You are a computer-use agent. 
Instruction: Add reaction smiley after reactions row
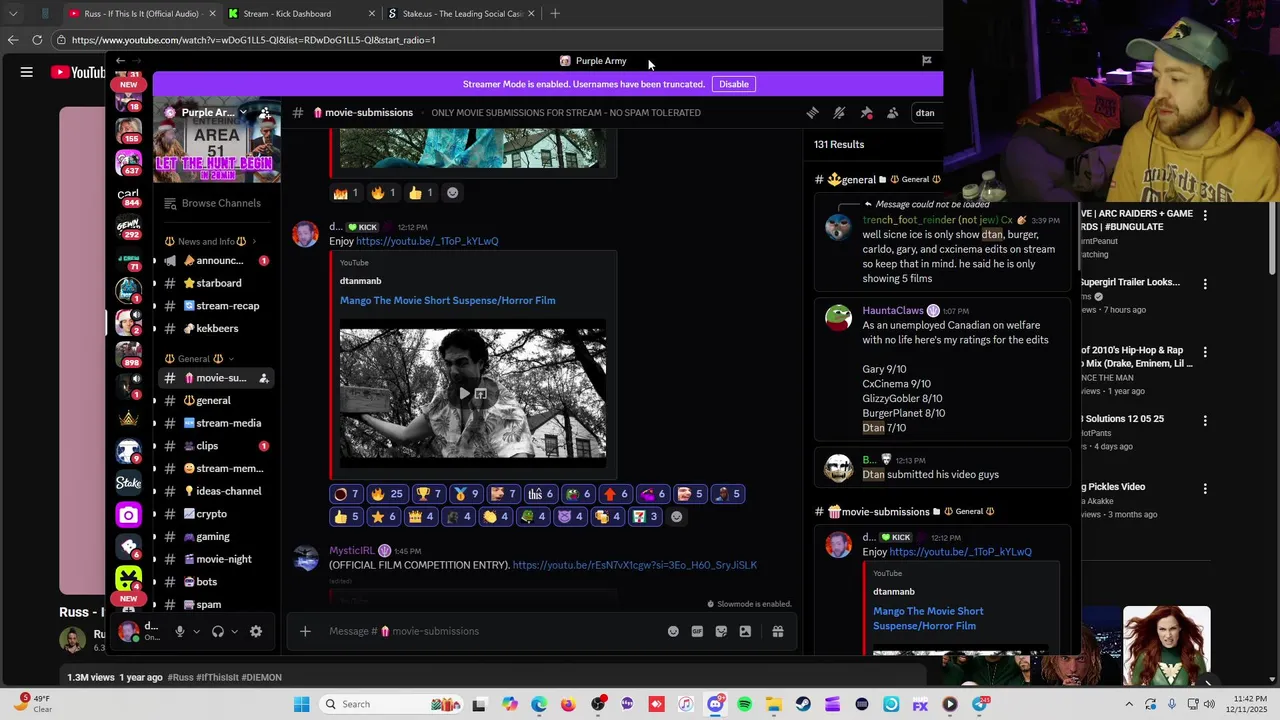(676, 517)
